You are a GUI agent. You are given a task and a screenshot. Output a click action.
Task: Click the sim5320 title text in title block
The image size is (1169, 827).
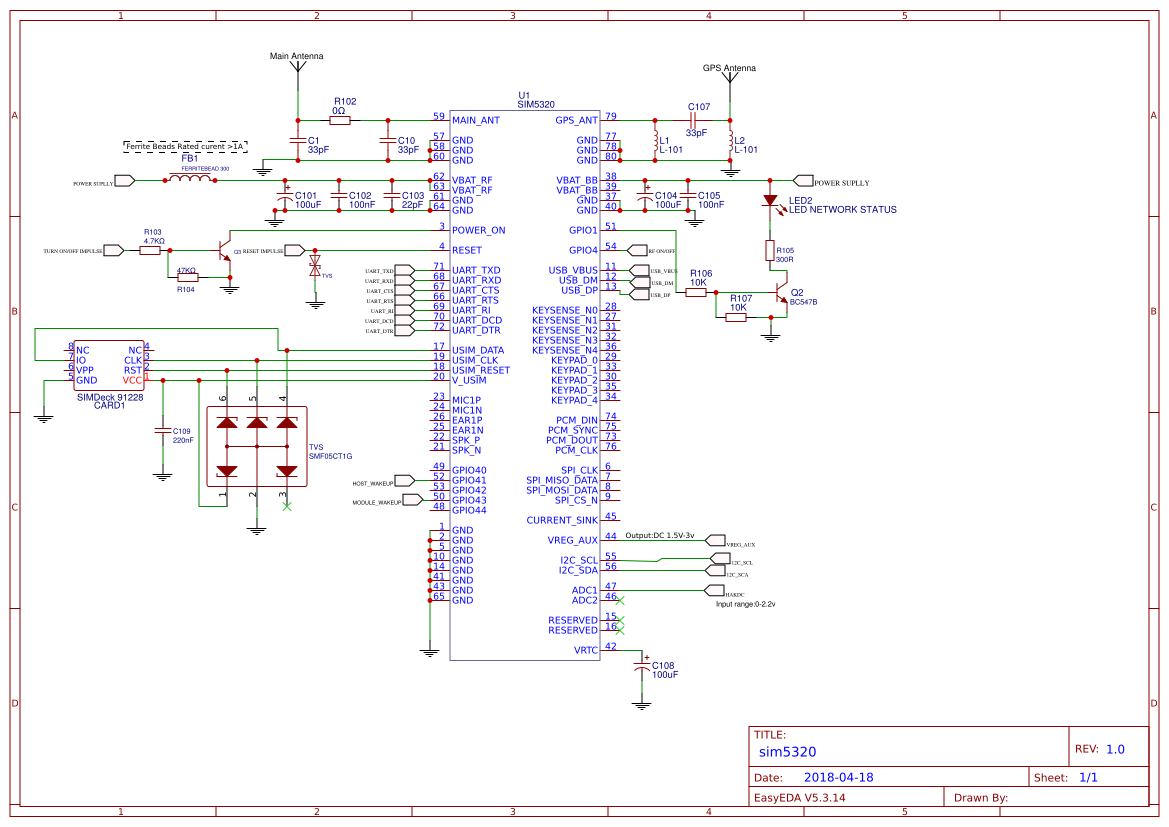(789, 751)
